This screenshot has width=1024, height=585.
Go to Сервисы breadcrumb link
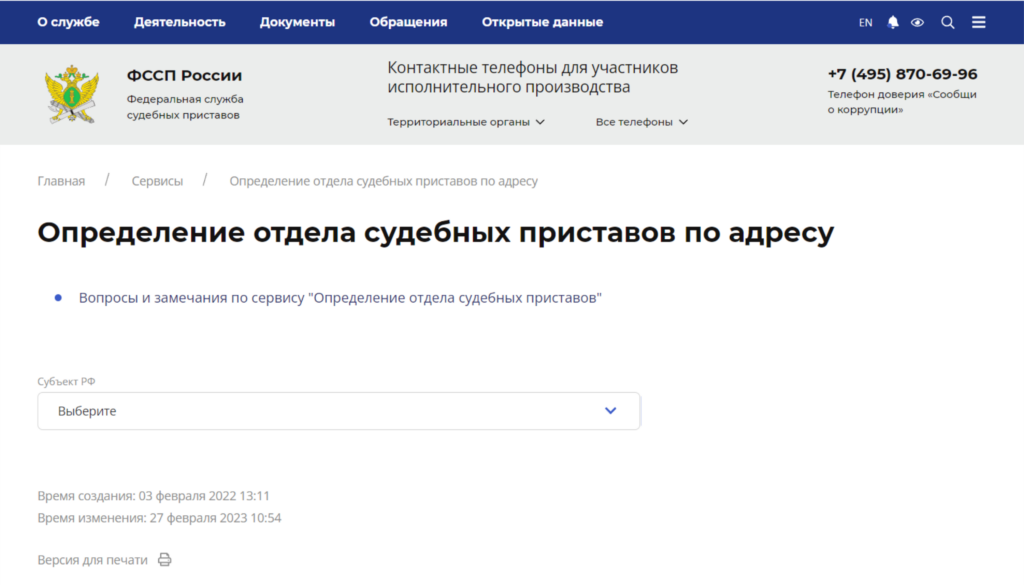157,181
